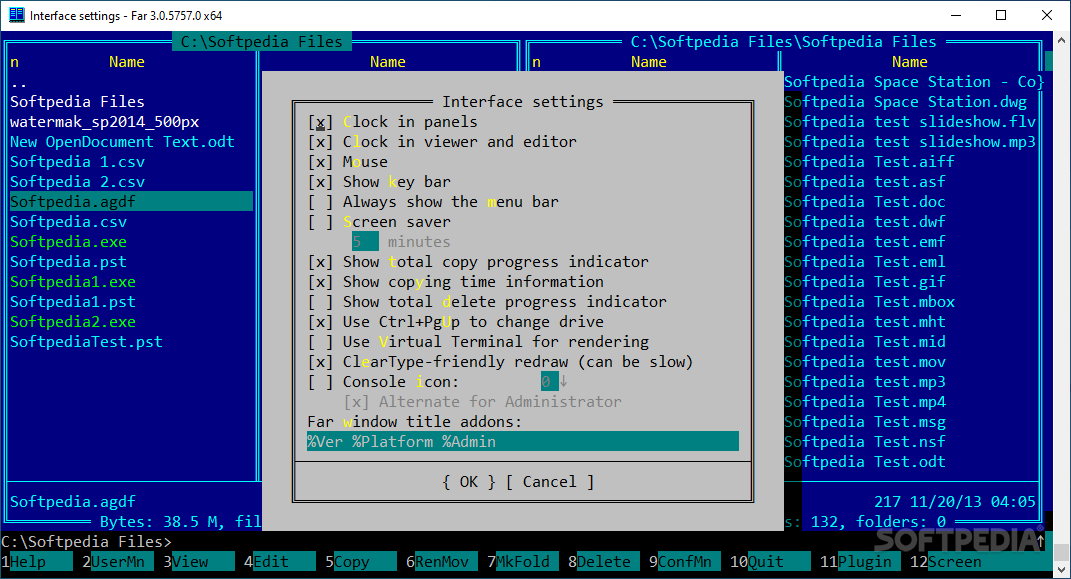The width and height of the screenshot is (1071, 579).
Task: Select Softpedia1.pst file
Action: pyautogui.click(x=72, y=302)
